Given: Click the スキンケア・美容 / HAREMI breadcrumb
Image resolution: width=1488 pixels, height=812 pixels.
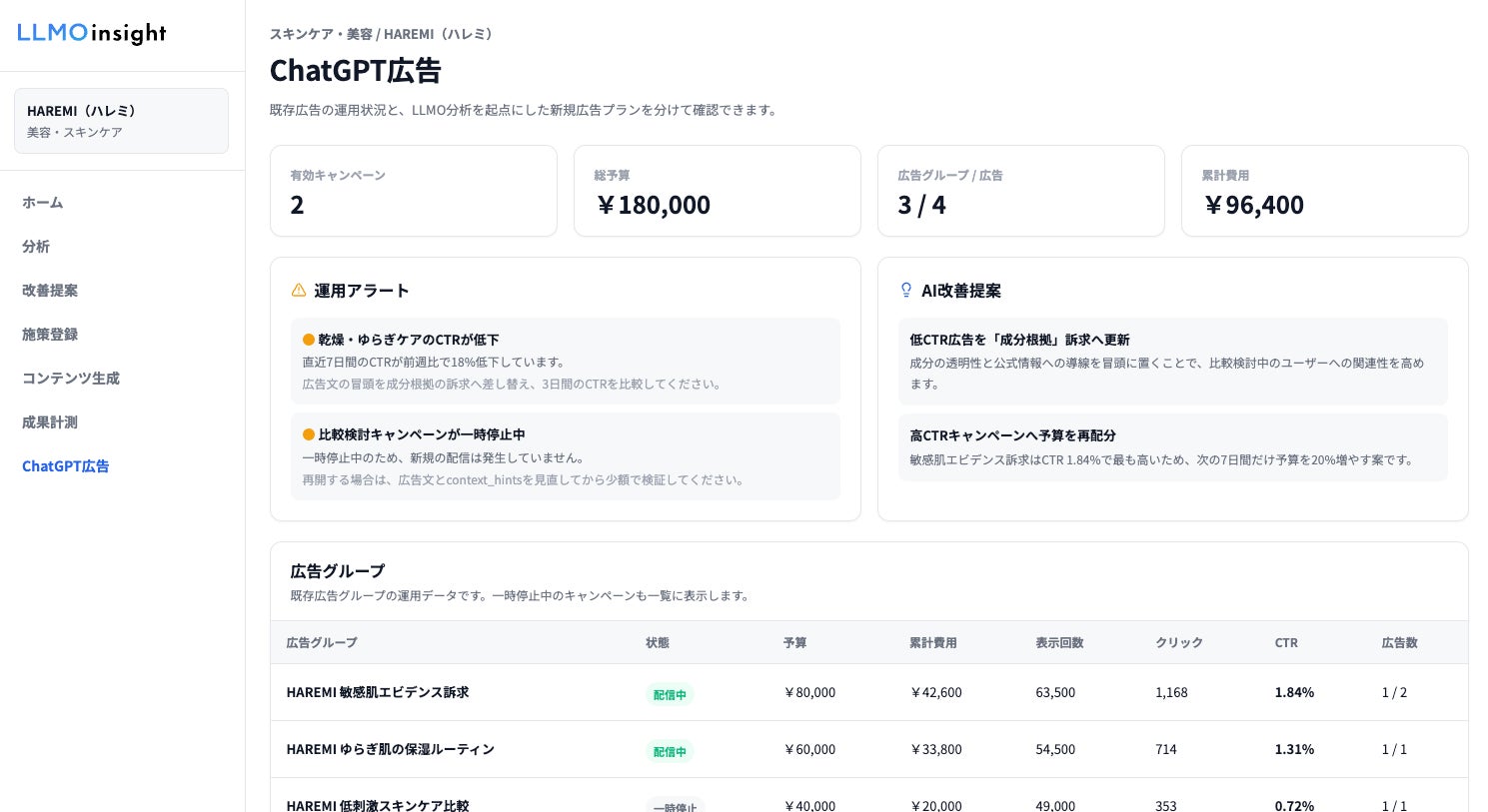Looking at the screenshot, I should [384, 34].
